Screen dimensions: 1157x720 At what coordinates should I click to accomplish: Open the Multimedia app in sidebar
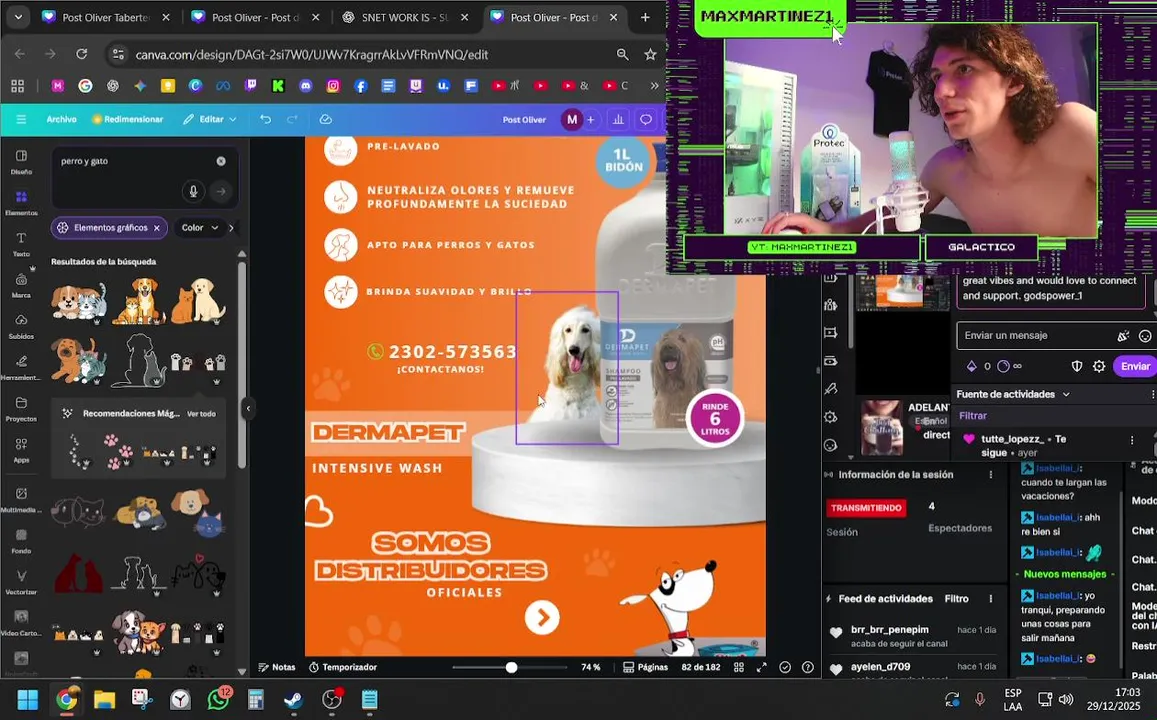(21, 500)
